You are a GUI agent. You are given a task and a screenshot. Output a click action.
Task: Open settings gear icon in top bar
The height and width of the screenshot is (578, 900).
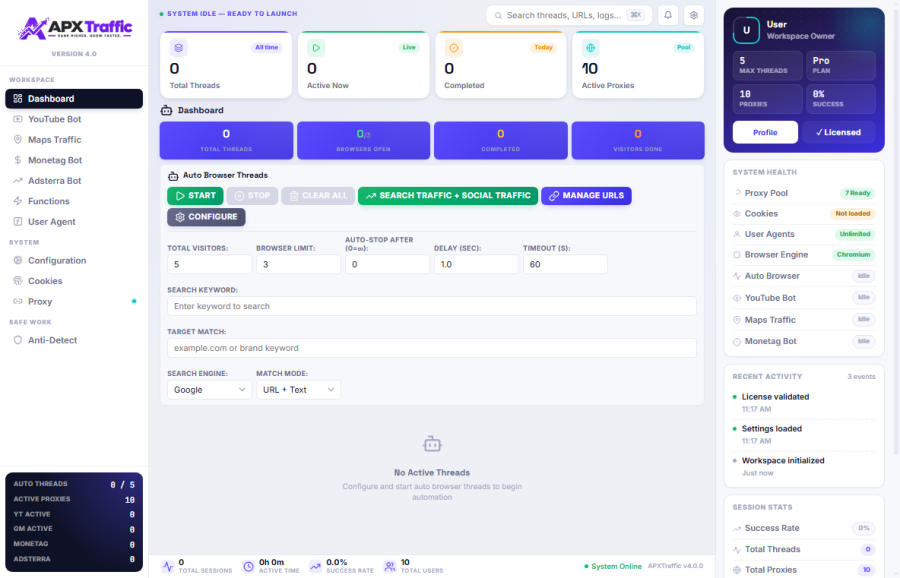(x=694, y=15)
